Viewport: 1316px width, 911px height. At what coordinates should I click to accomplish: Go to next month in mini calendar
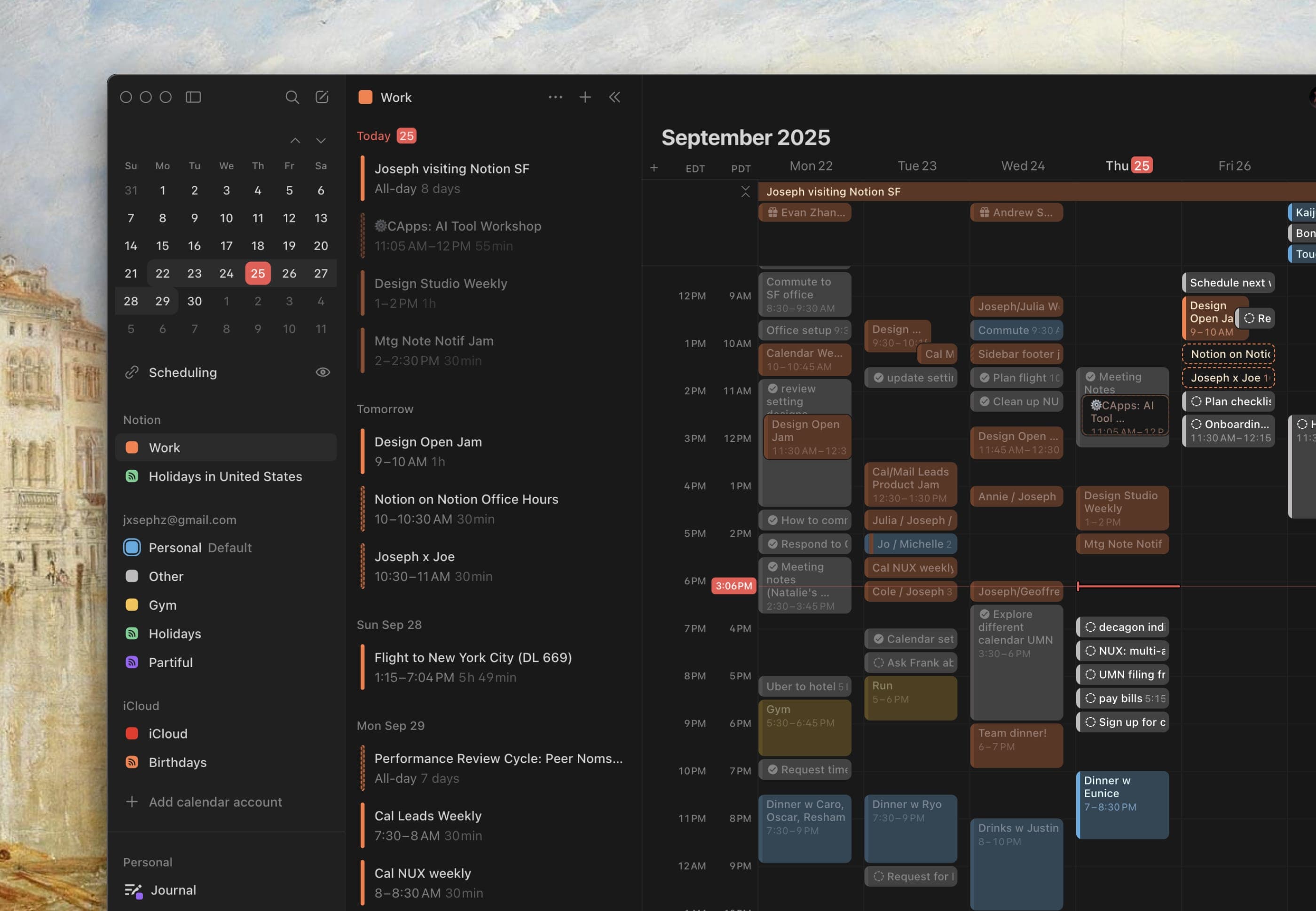point(321,141)
